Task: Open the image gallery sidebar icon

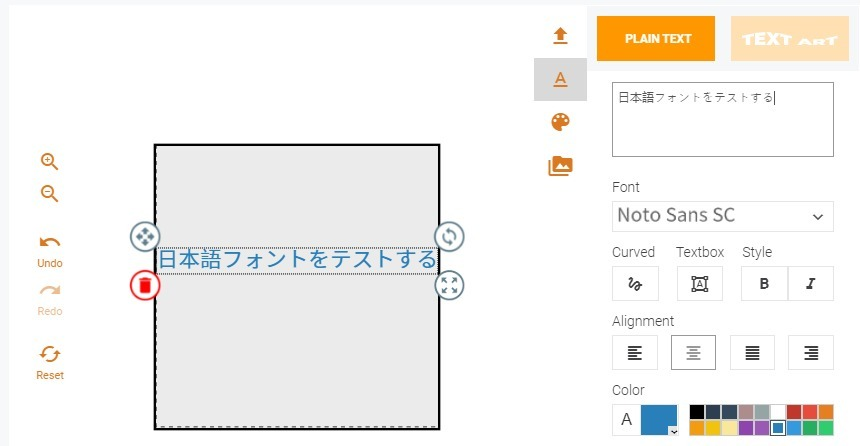Action: click(560, 166)
